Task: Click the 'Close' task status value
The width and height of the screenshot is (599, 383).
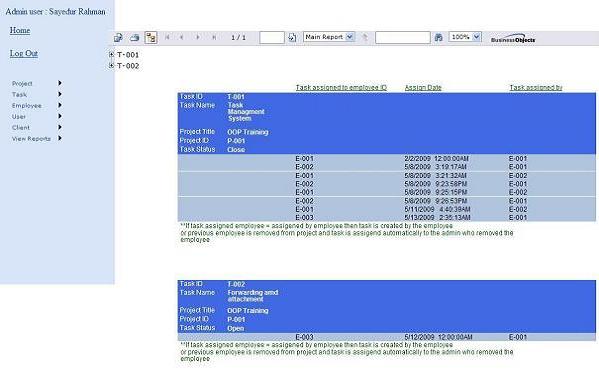Action: point(236,150)
